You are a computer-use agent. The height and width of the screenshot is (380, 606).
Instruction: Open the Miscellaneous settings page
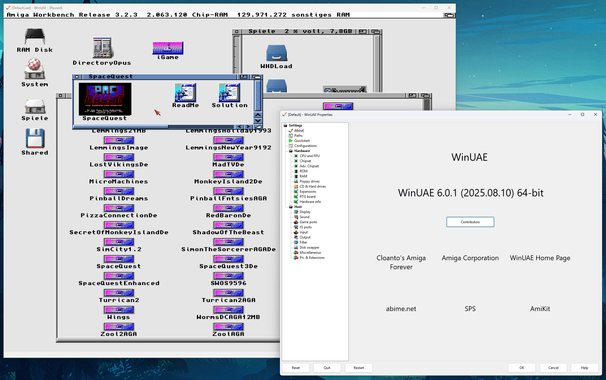[310, 252]
